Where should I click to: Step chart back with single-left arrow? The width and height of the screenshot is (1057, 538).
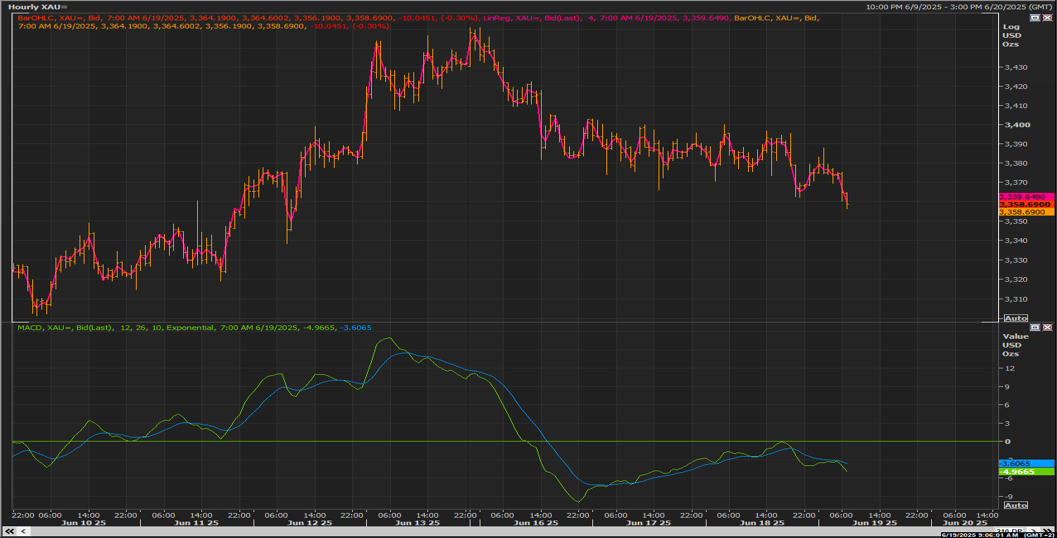23,531
